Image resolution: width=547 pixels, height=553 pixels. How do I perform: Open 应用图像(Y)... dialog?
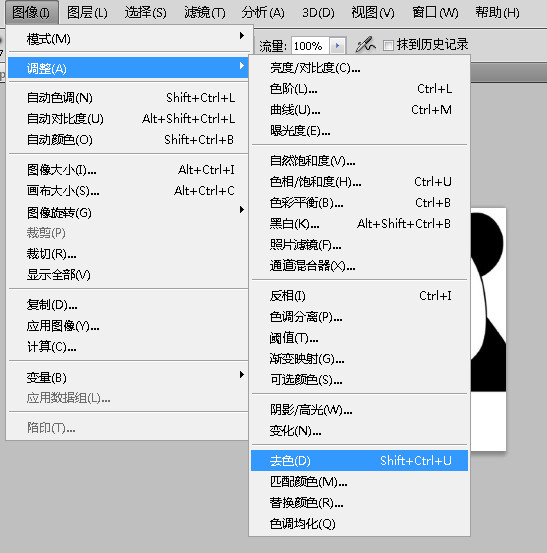click(128, 326)
